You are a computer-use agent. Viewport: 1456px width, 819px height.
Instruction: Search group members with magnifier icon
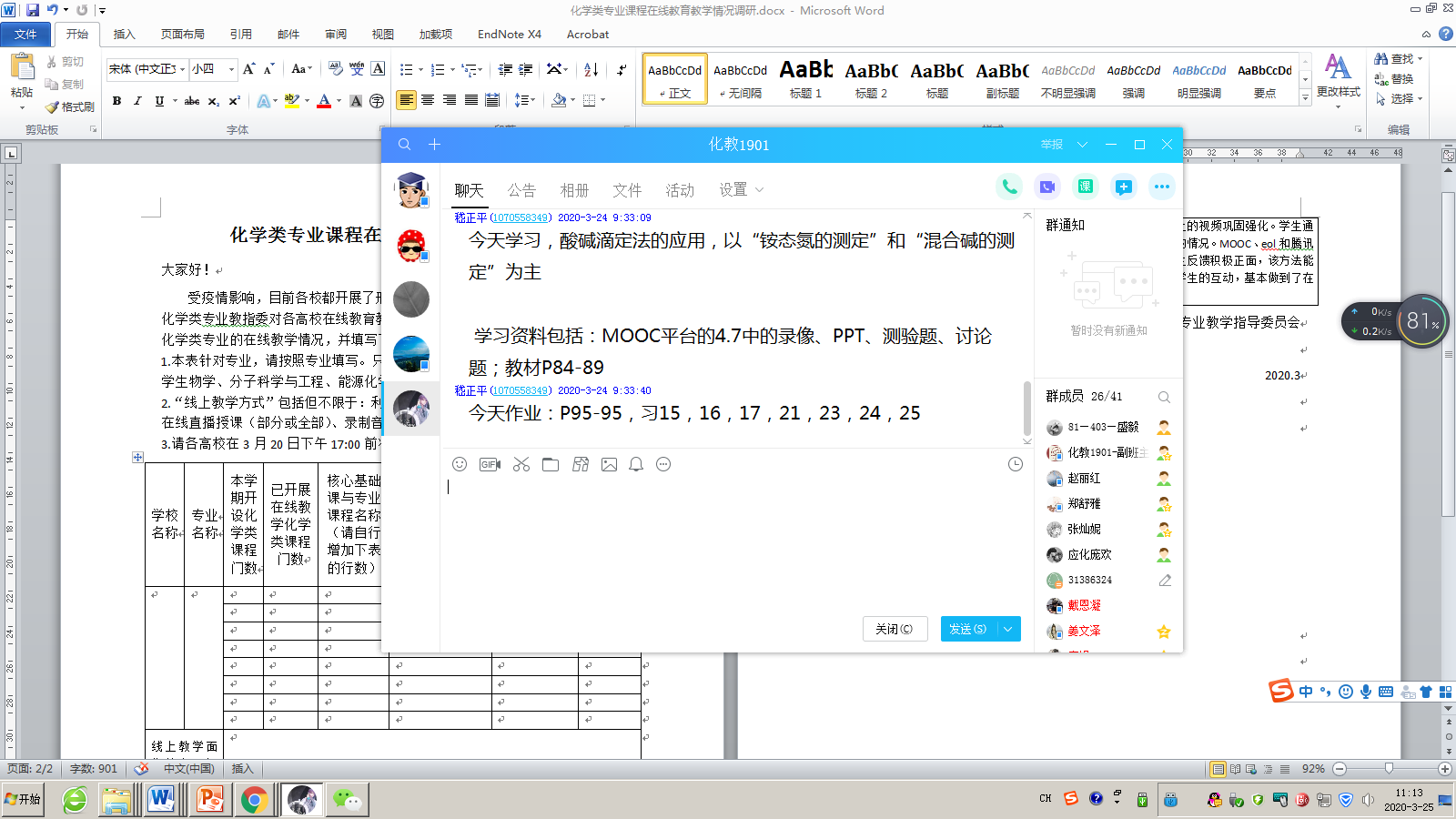(1164, 397)
